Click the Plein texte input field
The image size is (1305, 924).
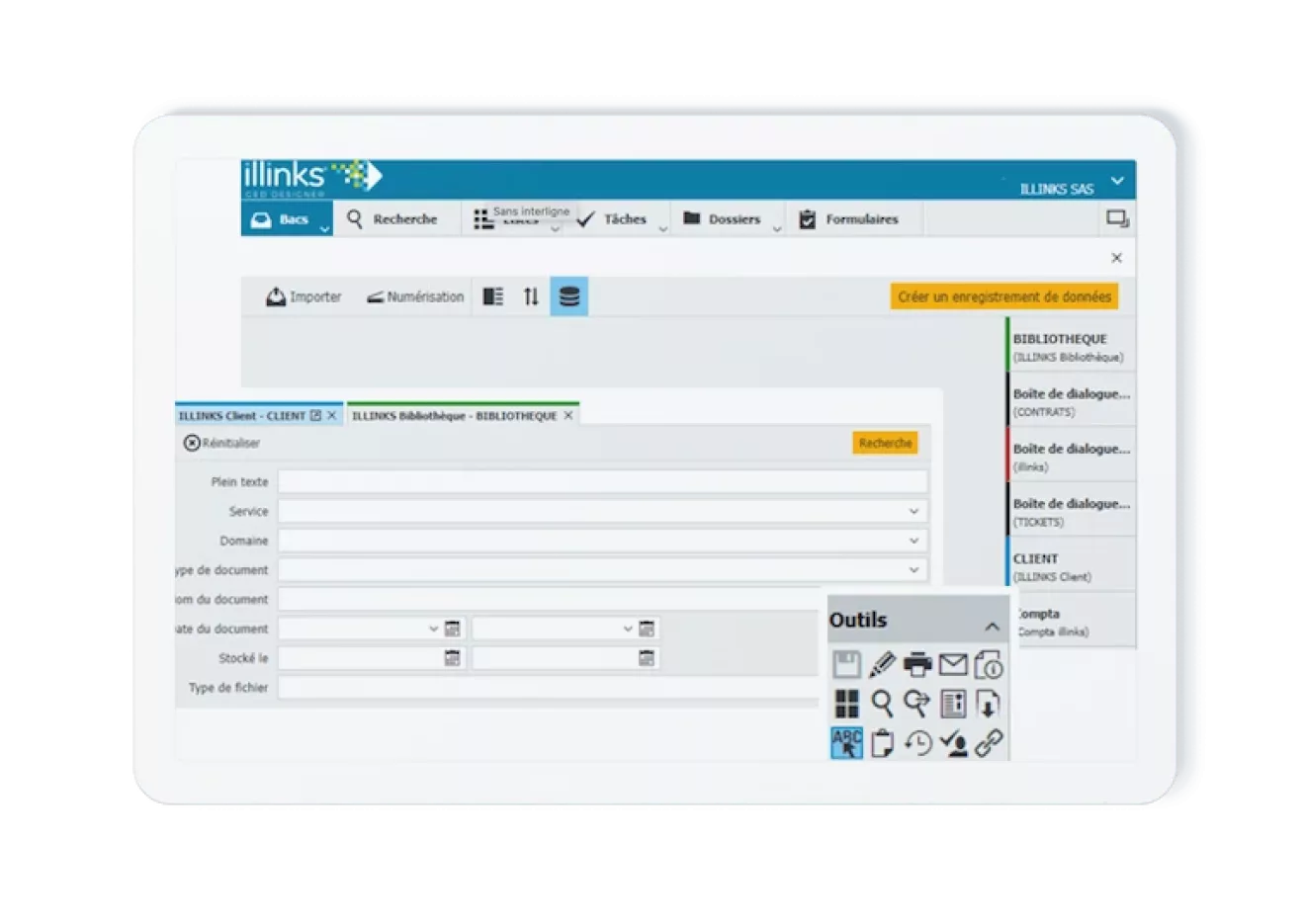[x=602, y=481]
